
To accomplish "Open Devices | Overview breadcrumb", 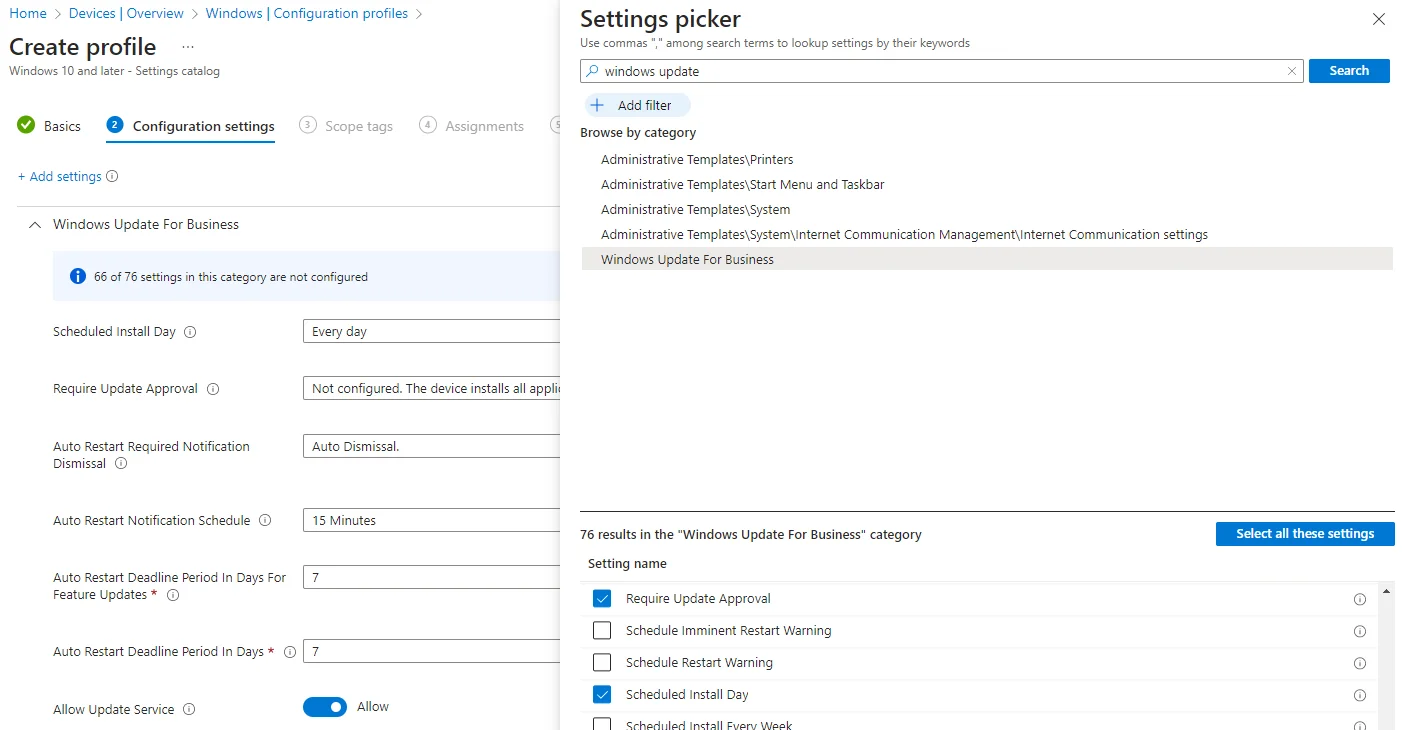I will pyautogui.click(x=126, y=13).
